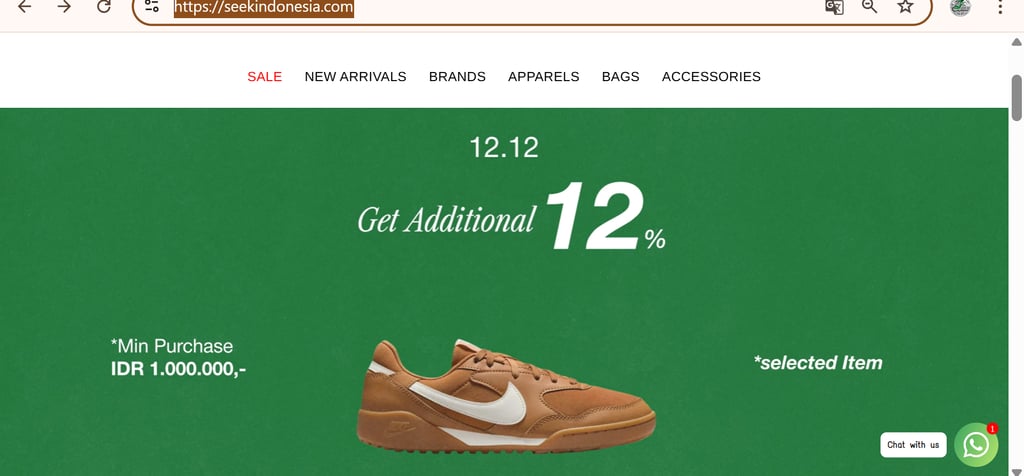The height and width of the screenshot is (476, 1024).
Task: Open the APPARELS category
Action: pyautogui.click(x=543, y=76)
